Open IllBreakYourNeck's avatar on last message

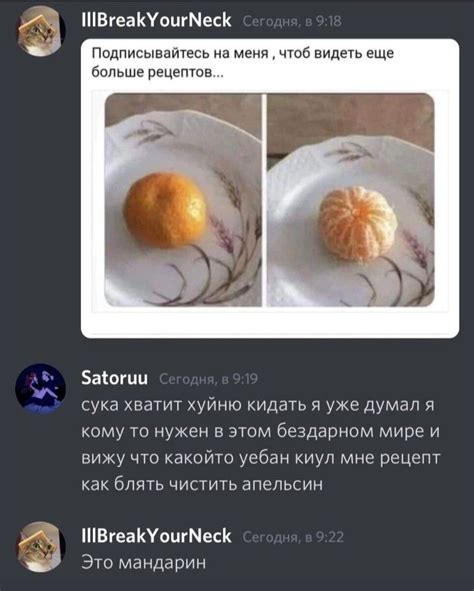click(x=40, y=547)
